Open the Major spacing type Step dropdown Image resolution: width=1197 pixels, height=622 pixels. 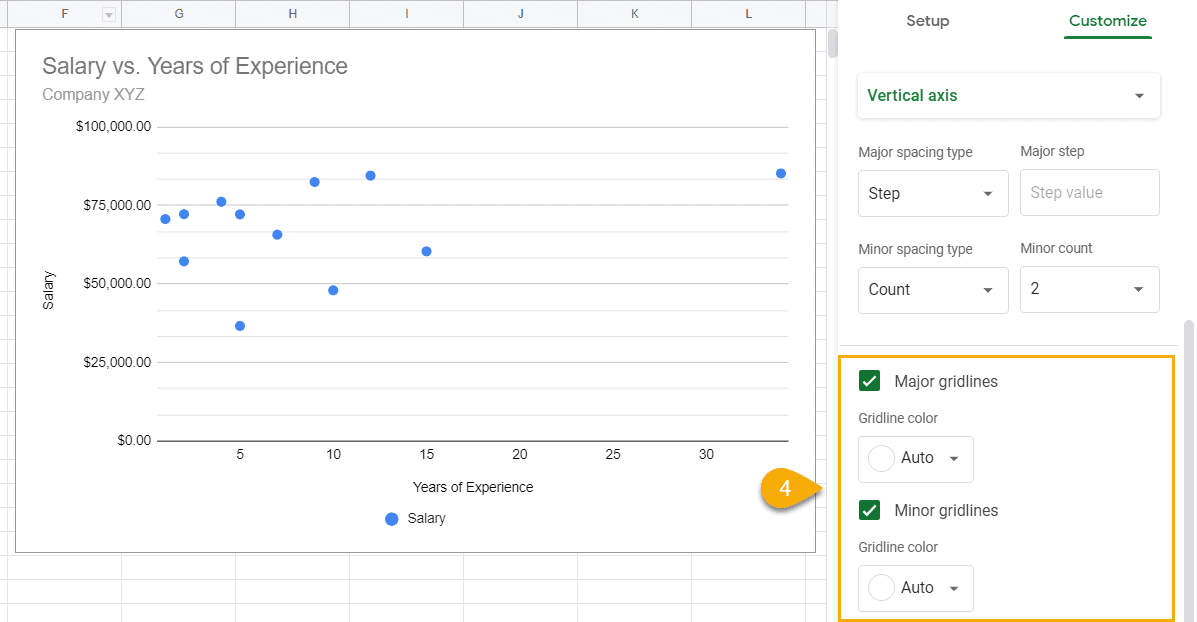click(x=932, y=193)
